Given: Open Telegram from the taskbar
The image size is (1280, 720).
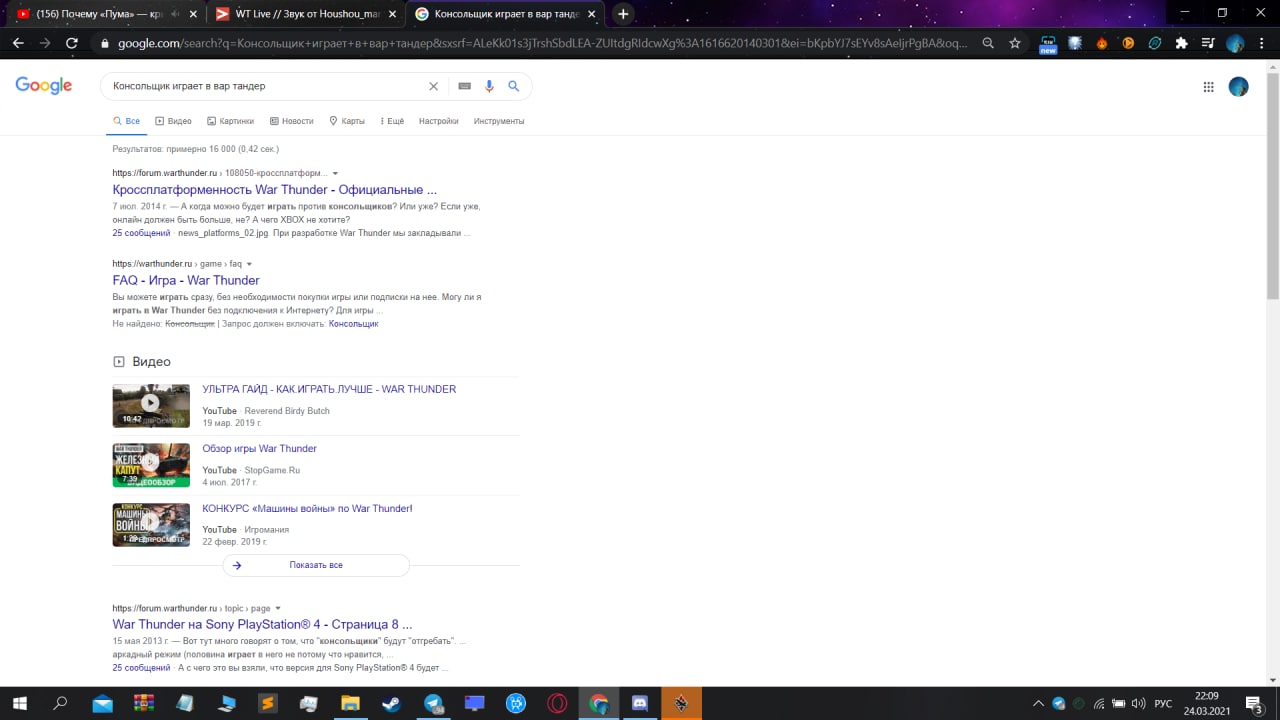Looking at the screenshot, I should (433, 704).
